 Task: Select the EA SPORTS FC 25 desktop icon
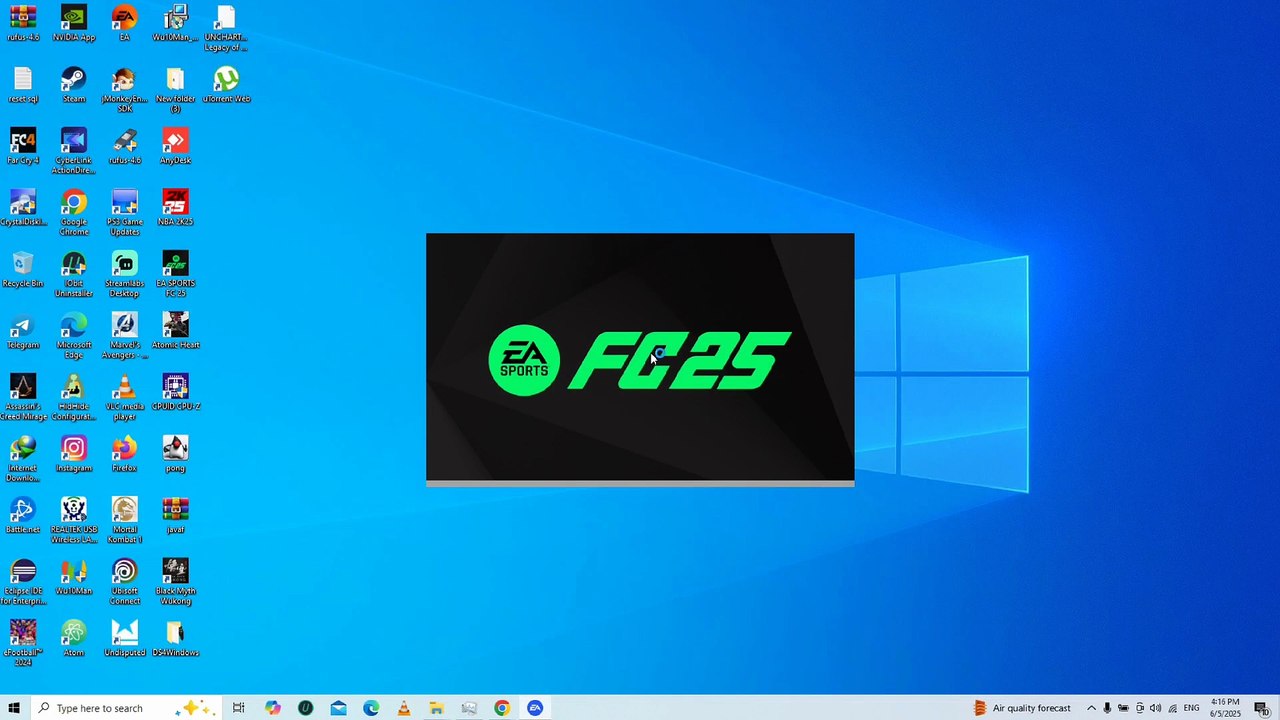click(175, 275)
